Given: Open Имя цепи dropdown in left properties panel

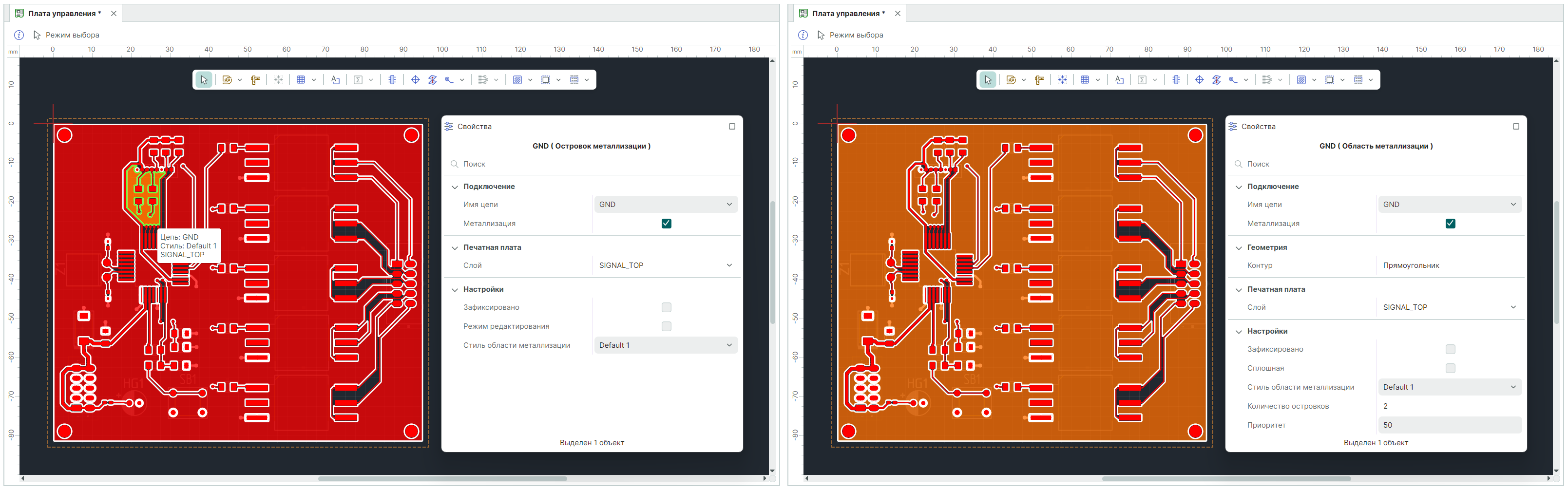Looking at the screenshot, I should coord(665,205).
